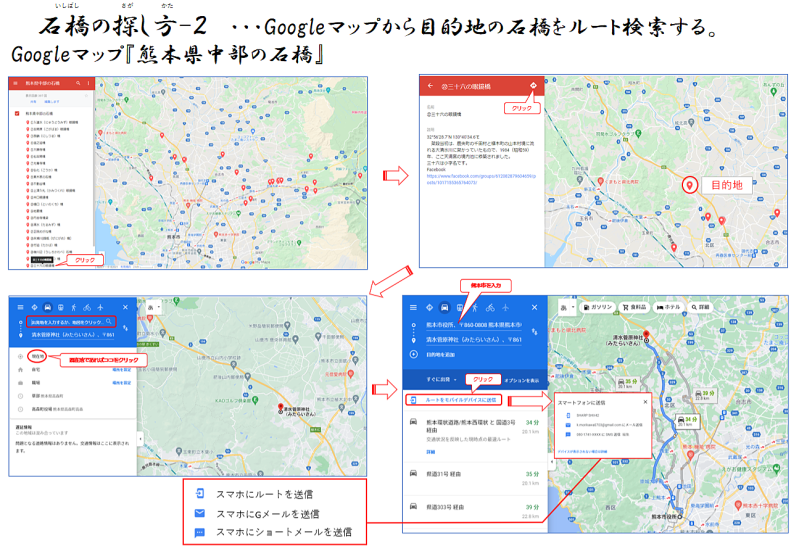Viewport: 799px width, 546px height.
Task: Select best-mode diamond icon in empty-origin directions panel
Action: click(34, 307)
